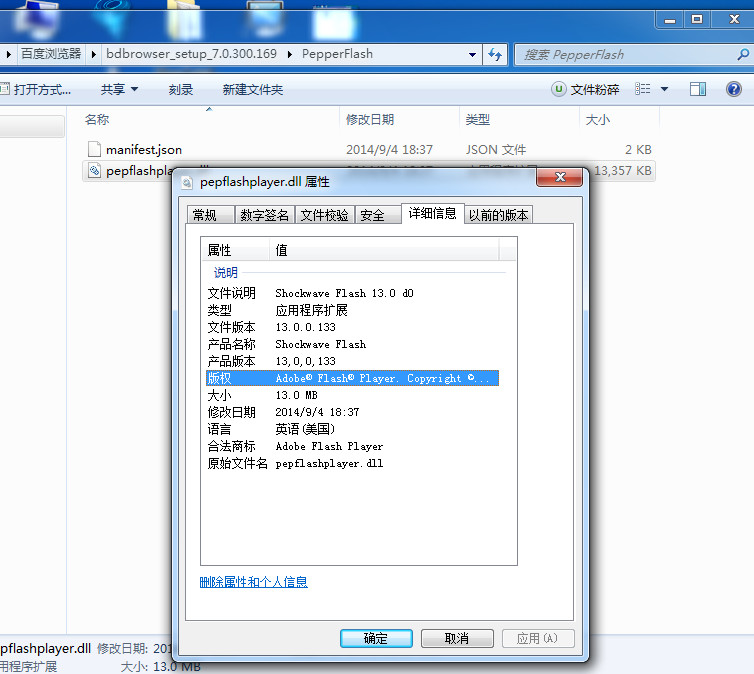754x674 pixels.
Task: Click the 取消 button
Action: coord(457,638)
